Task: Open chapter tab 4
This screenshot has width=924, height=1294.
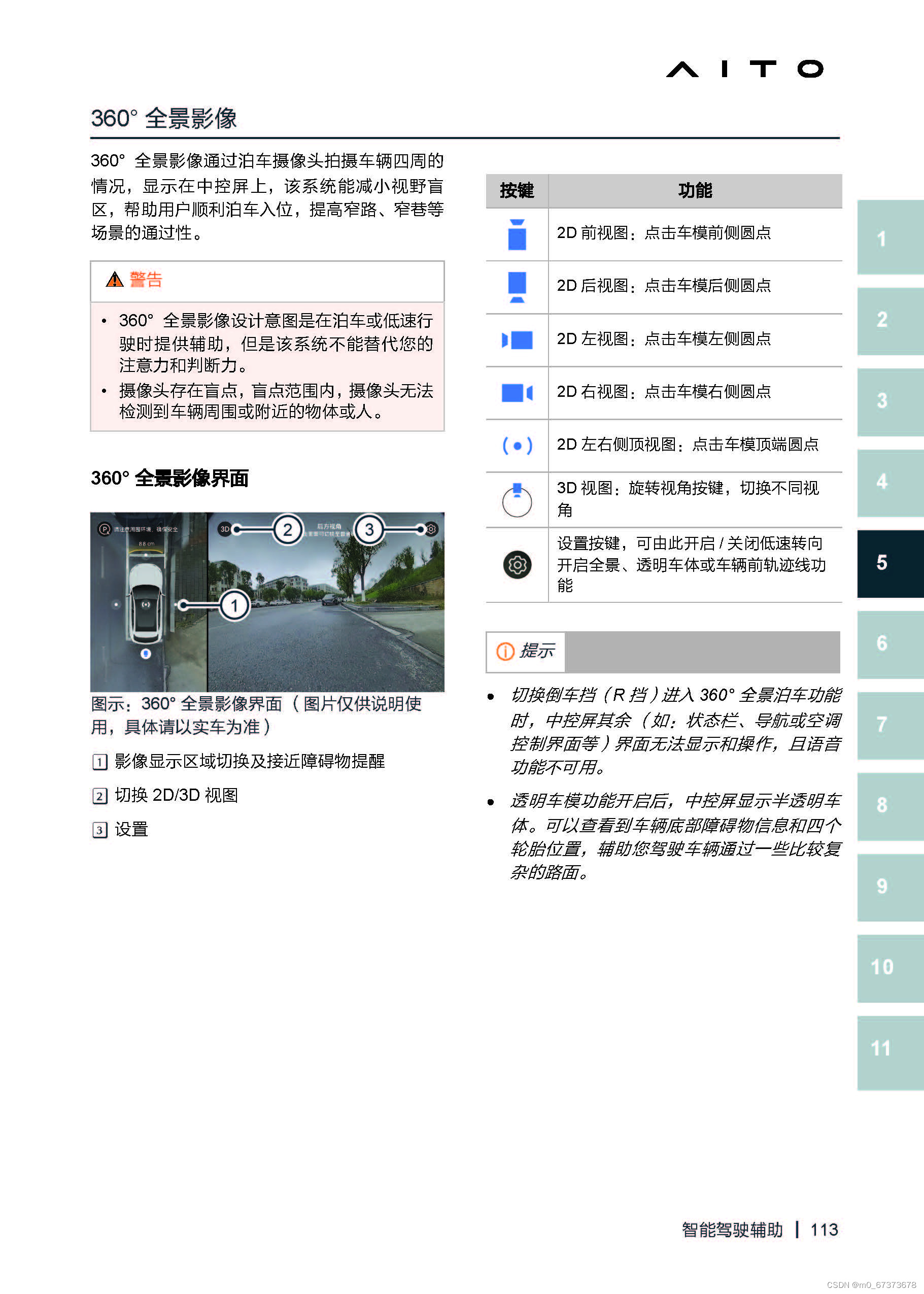Action: pyautogui.click(x=890, y=483)
